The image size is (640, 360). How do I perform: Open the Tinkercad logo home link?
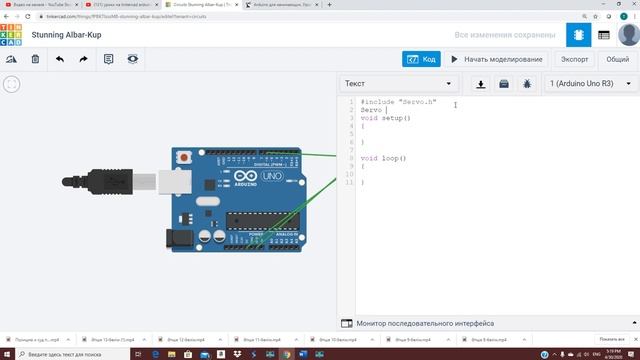pyautogui.click(x=11, y=35)
